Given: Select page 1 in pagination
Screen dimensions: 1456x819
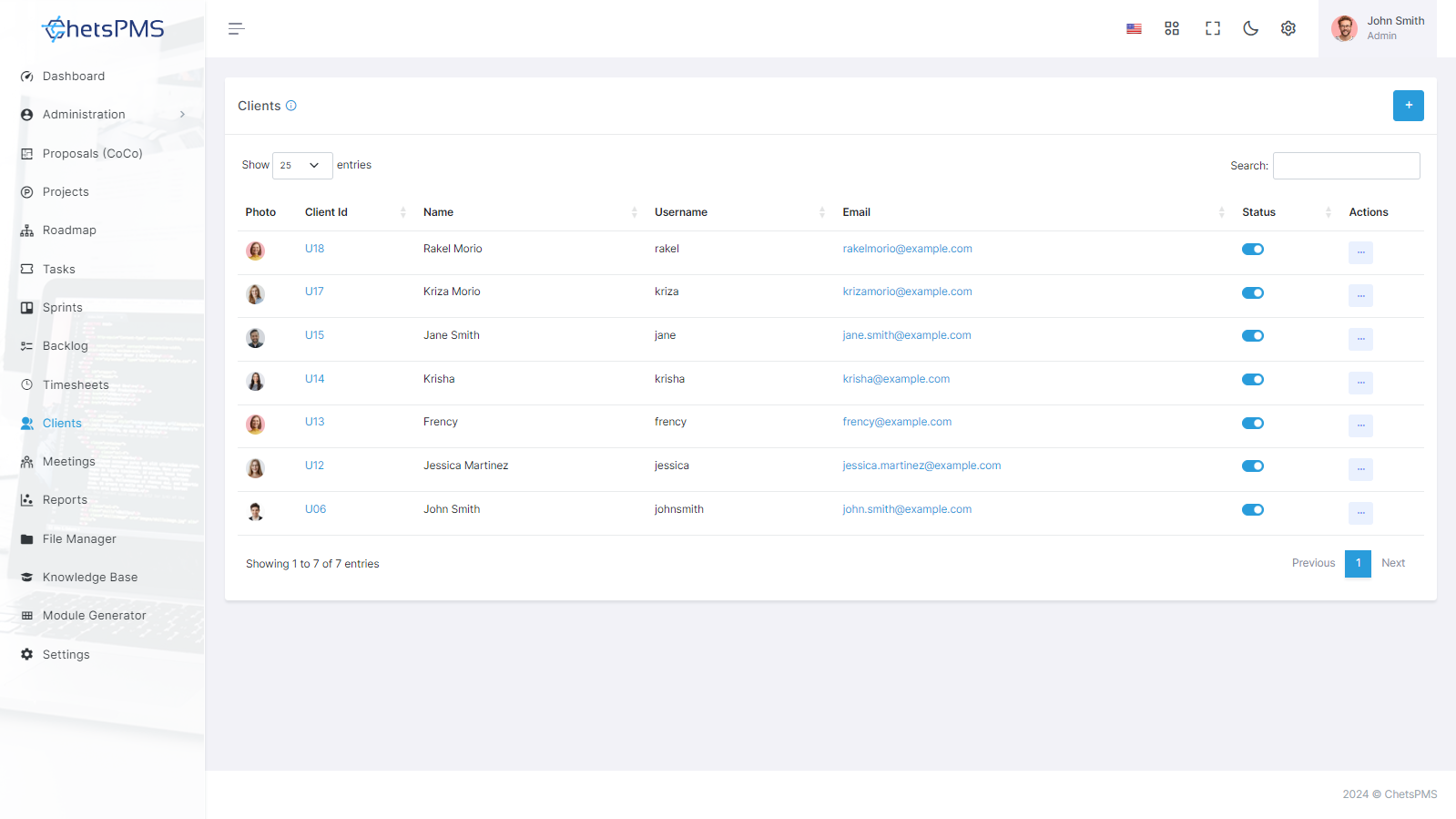Looking at the screenshot, I should pyautogui.click(x=1358, y=563).
